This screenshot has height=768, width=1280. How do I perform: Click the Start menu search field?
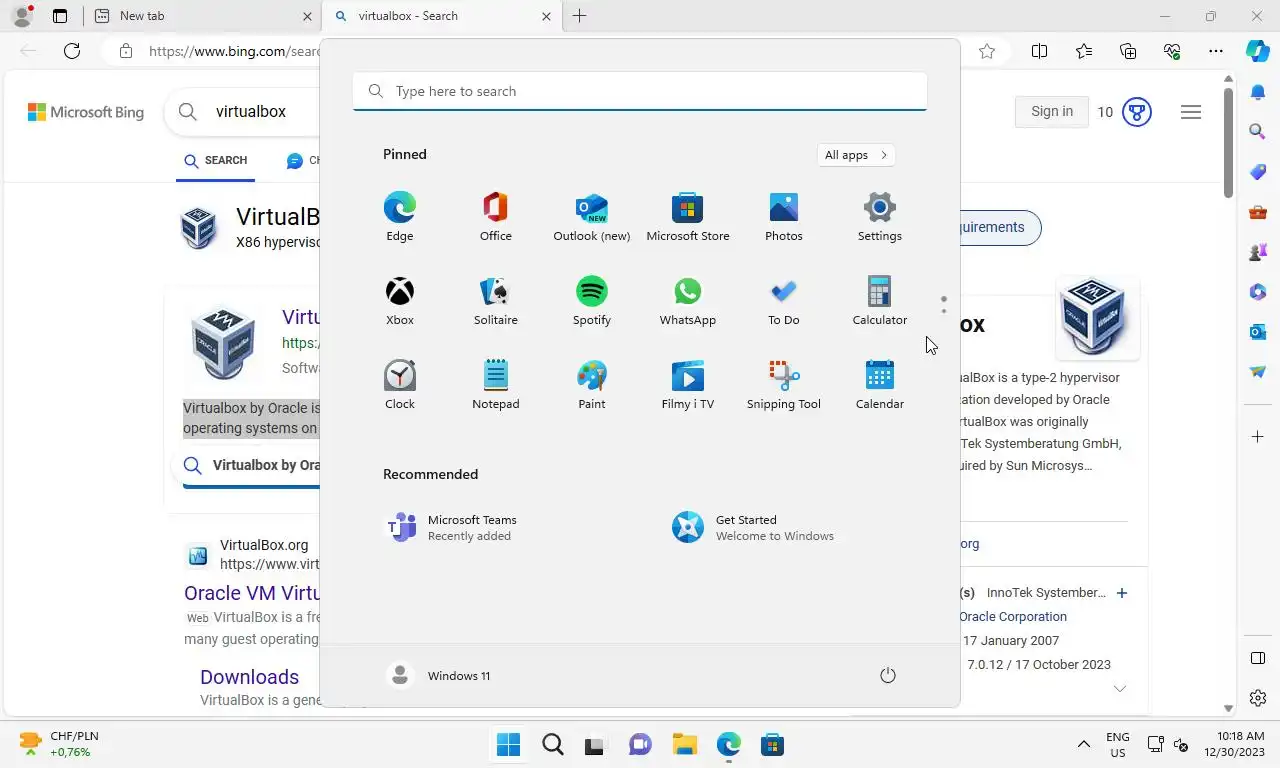[640, 91]
